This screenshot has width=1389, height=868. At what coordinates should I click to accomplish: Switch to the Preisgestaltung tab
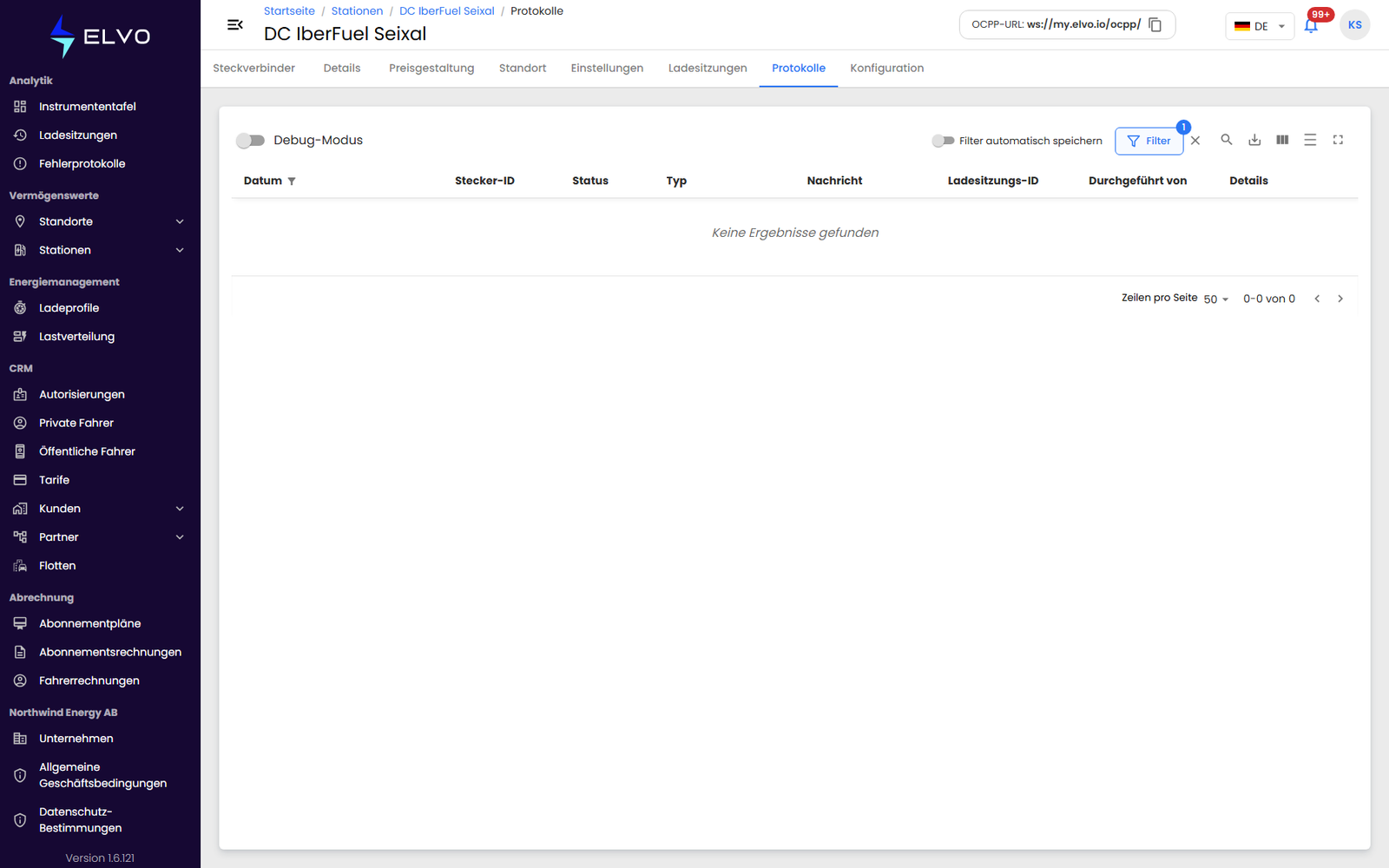[431, 69]
